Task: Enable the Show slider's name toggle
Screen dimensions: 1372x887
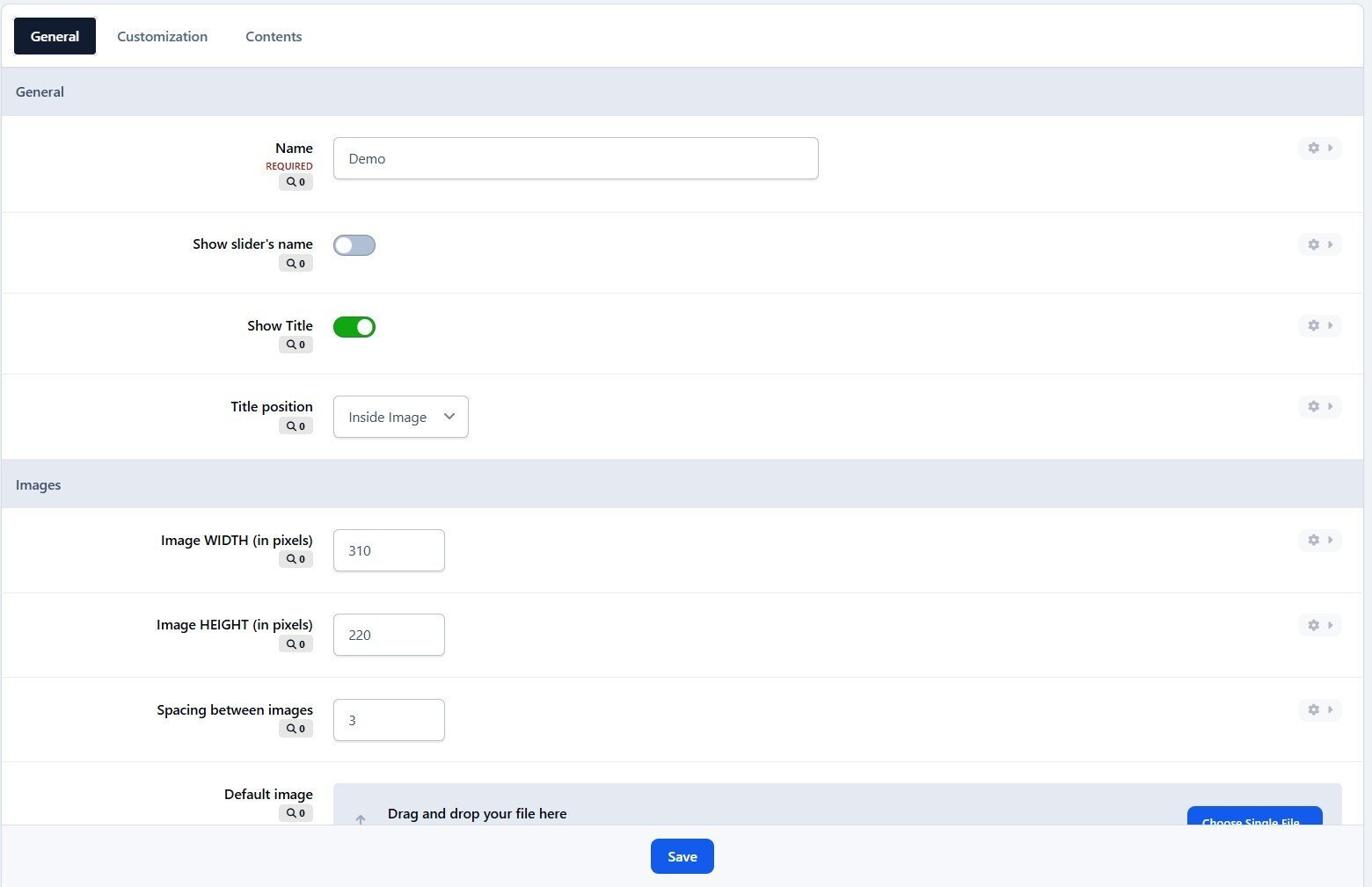Action: pos(354,245)
